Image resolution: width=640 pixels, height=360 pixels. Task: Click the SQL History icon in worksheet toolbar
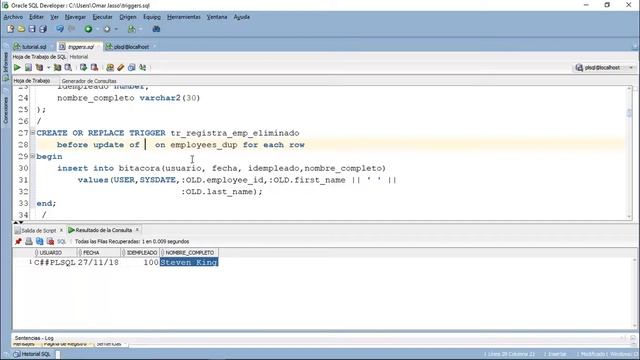point(131,67)
